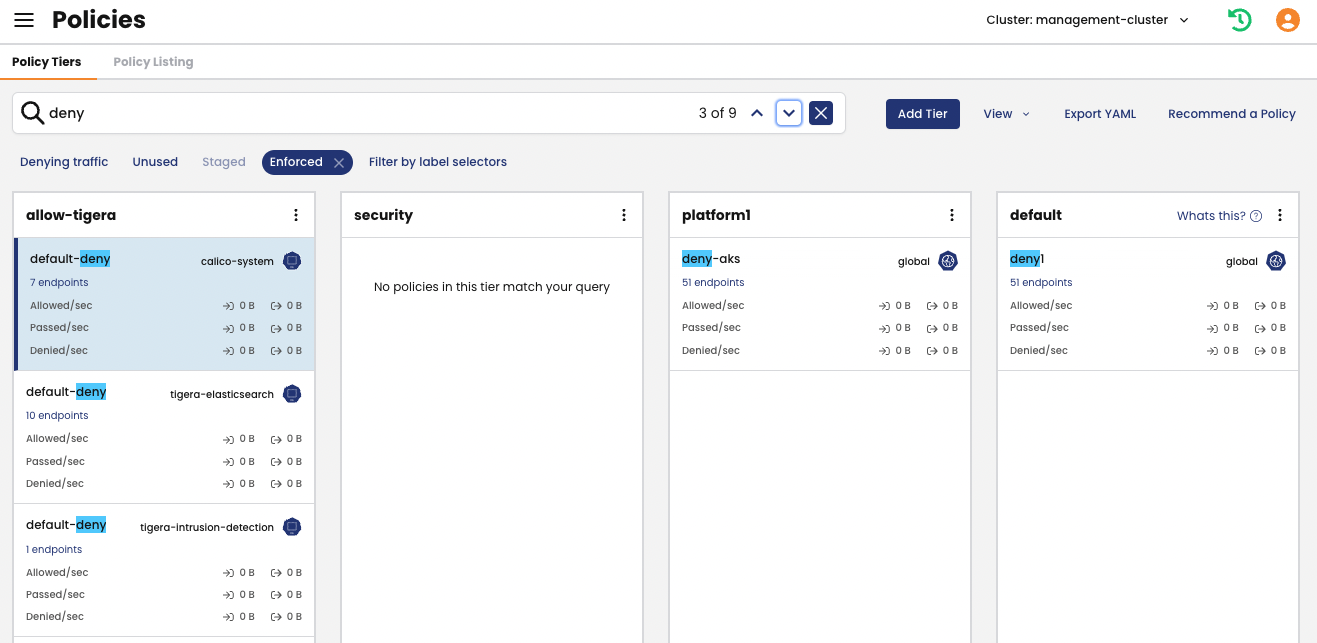Click the deny-aks global policy icon

pos(948,261)
